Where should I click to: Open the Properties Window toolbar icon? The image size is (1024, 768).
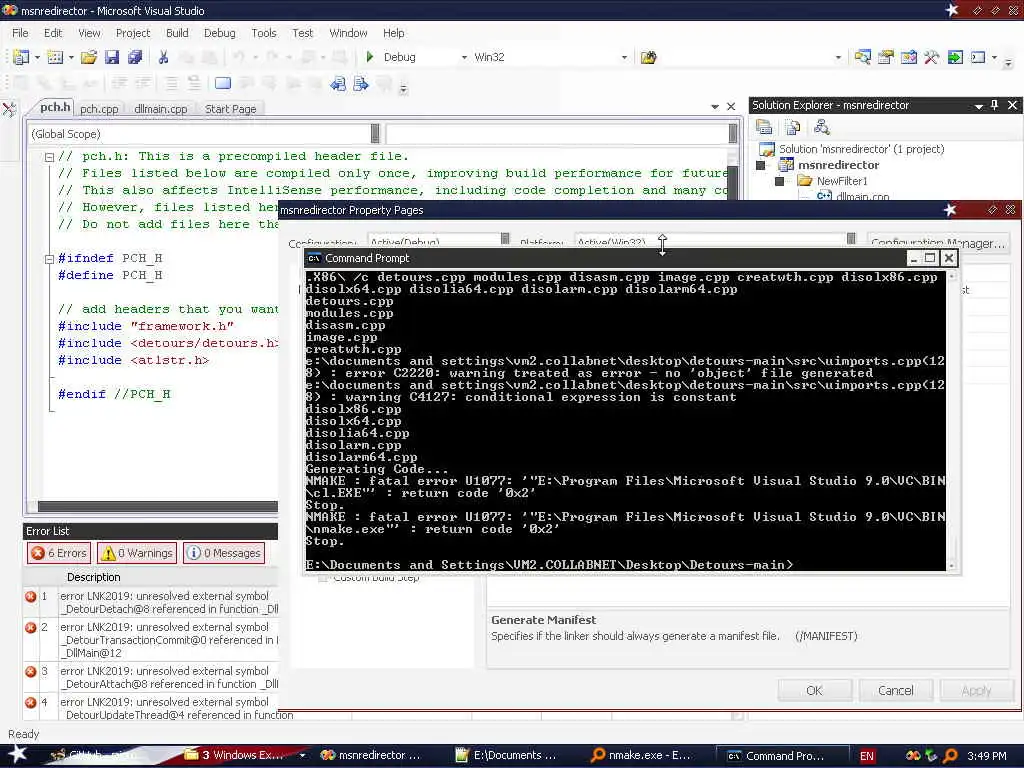(x=886, y=57)
